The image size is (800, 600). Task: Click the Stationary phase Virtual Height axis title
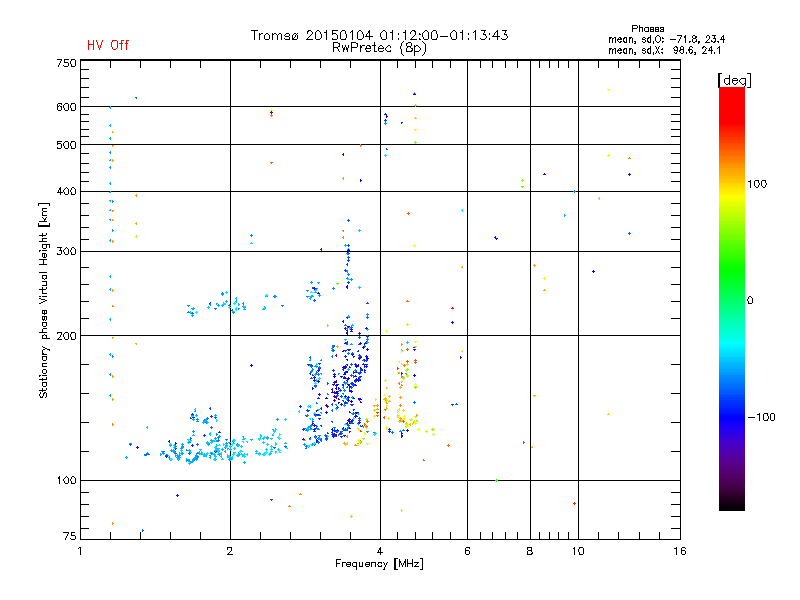tap(44, 301)
